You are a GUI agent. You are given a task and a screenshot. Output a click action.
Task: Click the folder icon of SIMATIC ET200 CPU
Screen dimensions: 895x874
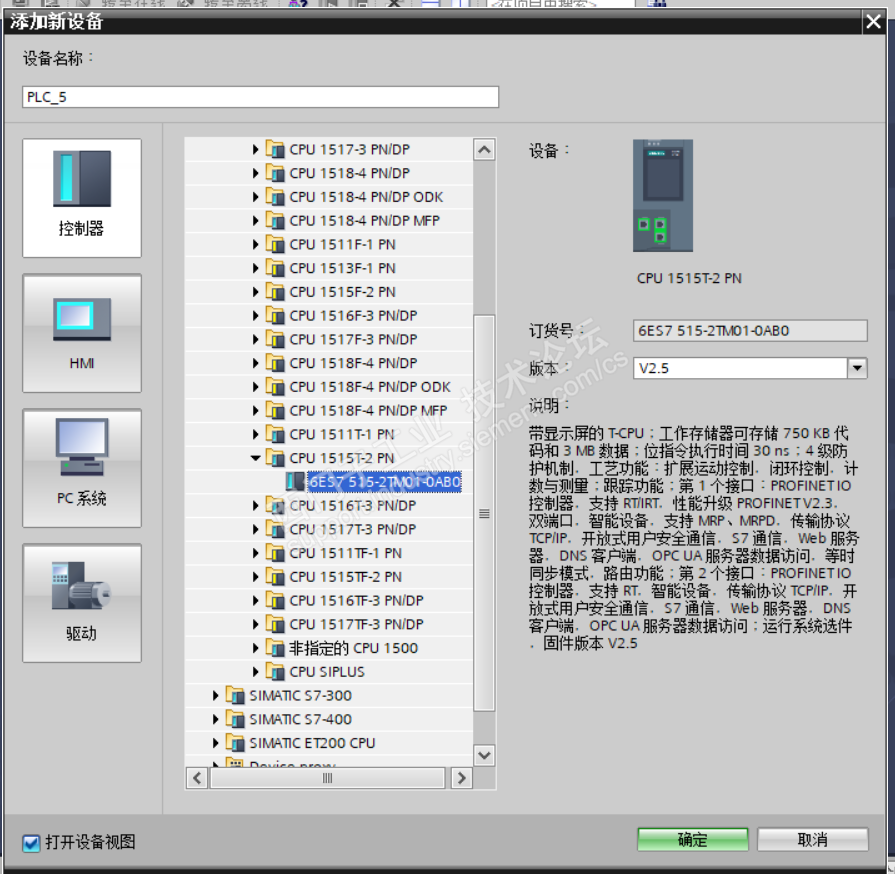tap(235, 743)
